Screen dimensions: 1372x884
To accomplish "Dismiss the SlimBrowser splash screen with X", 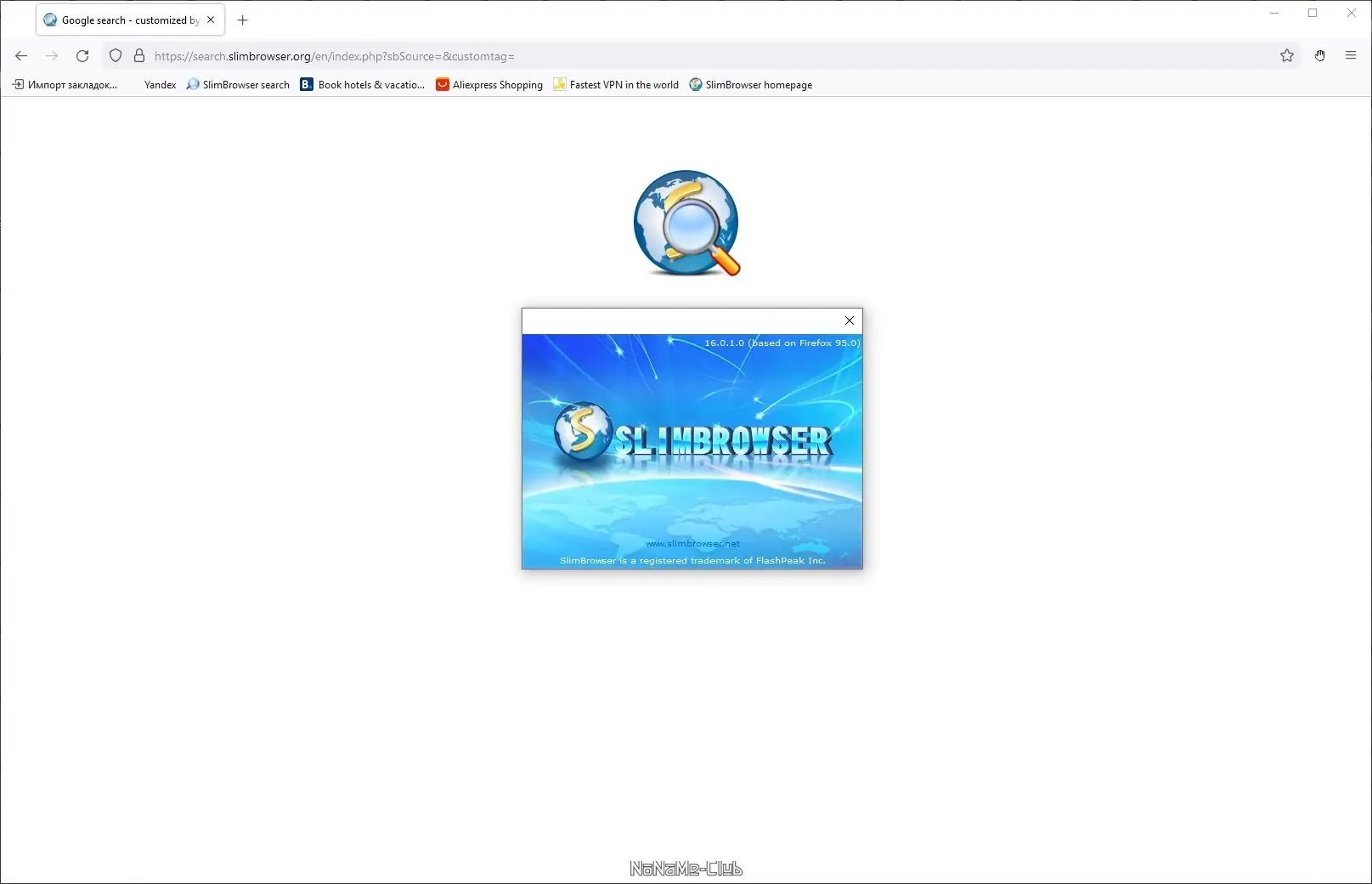I will [x=849, y=320].
